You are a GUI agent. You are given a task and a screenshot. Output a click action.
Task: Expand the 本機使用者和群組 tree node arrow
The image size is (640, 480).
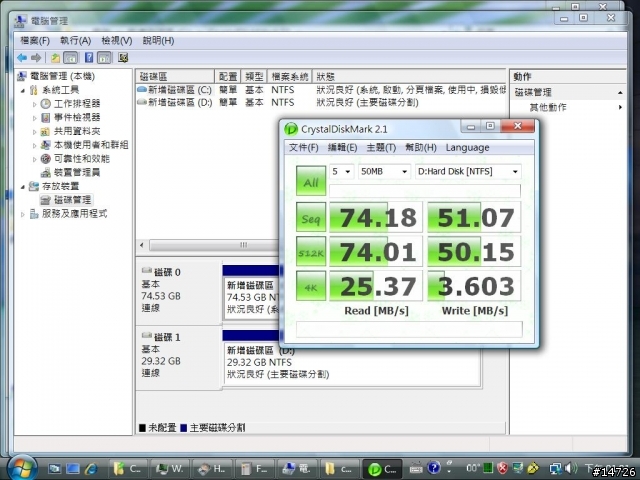pyautogui.click(x=35, y=145)
